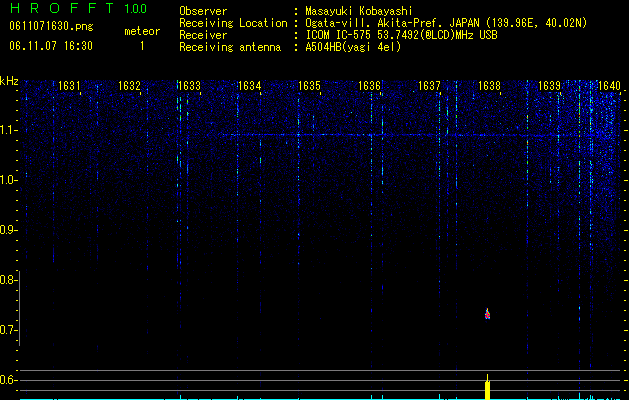Click the A504HB antenna description
Image resolution: width=629 pixels, height=400 pixels.
pos(353,47)
